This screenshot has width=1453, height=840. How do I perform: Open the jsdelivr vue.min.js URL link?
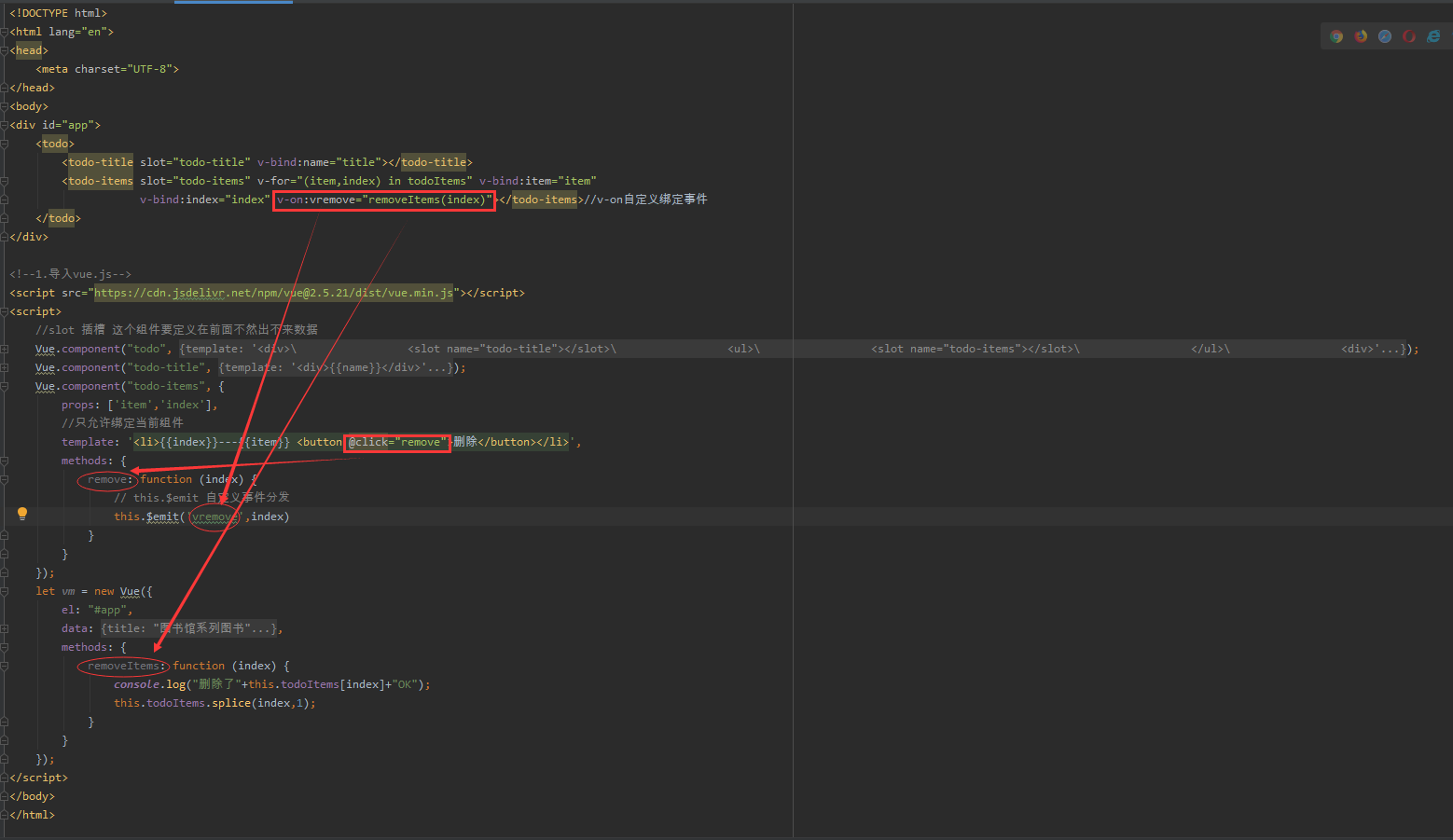[273, 293]
